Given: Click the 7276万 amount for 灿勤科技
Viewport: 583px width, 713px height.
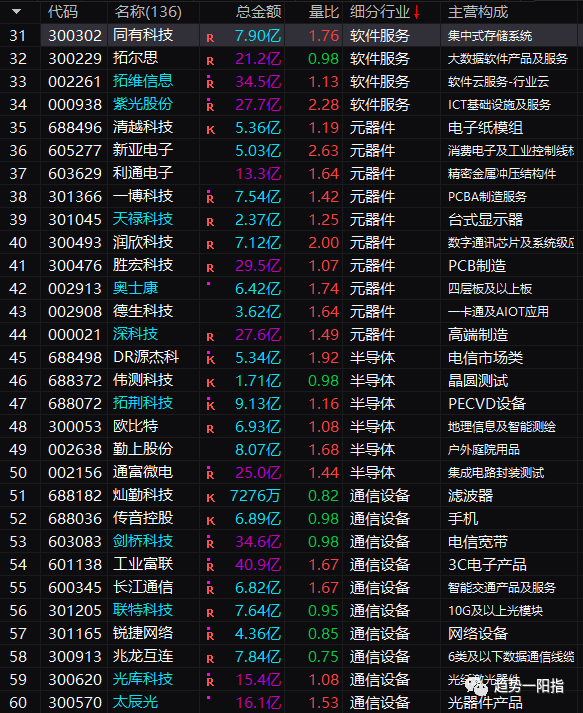Looking at the screenshot, I should (255, 495).
